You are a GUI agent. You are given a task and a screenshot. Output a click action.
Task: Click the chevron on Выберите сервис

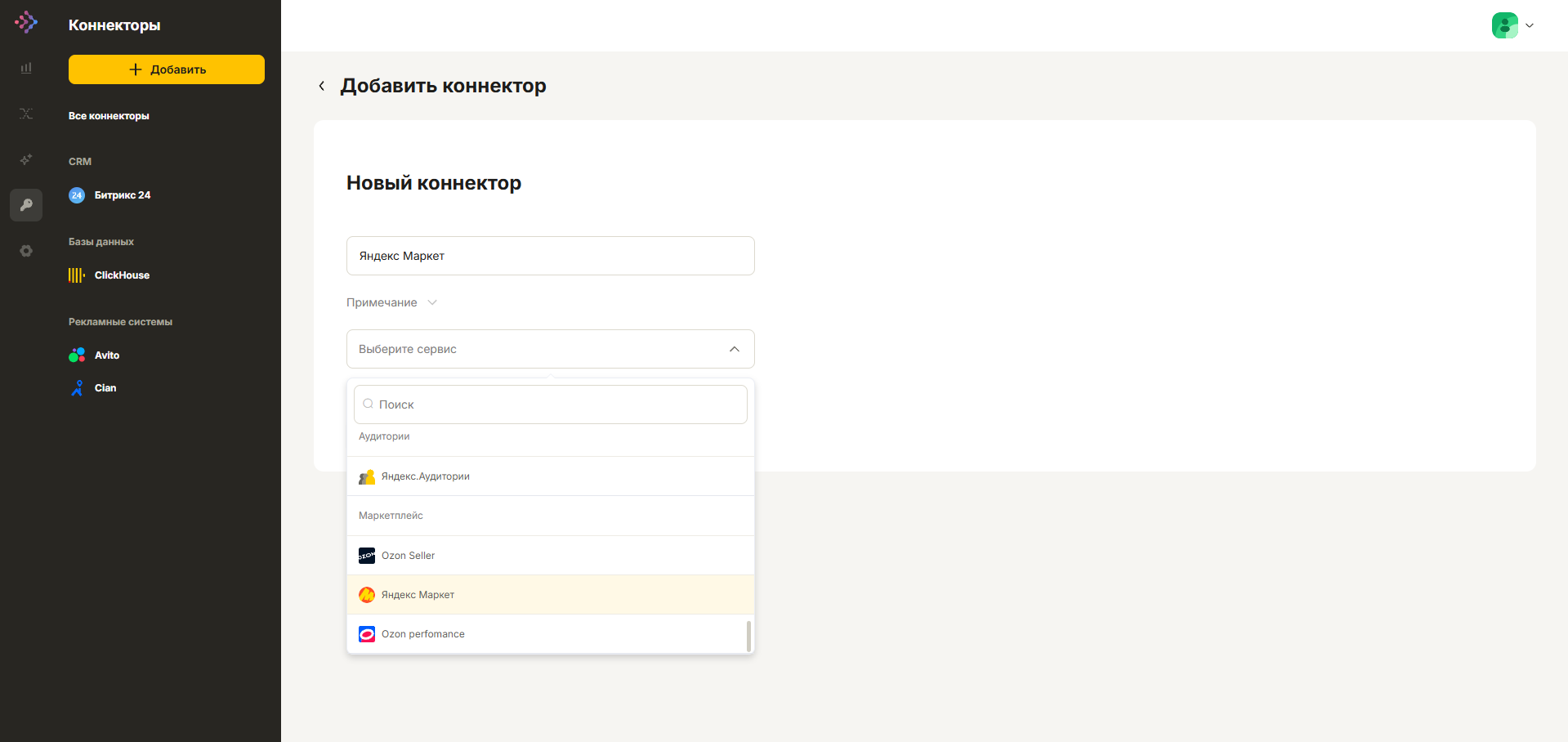tap(735, 349)
